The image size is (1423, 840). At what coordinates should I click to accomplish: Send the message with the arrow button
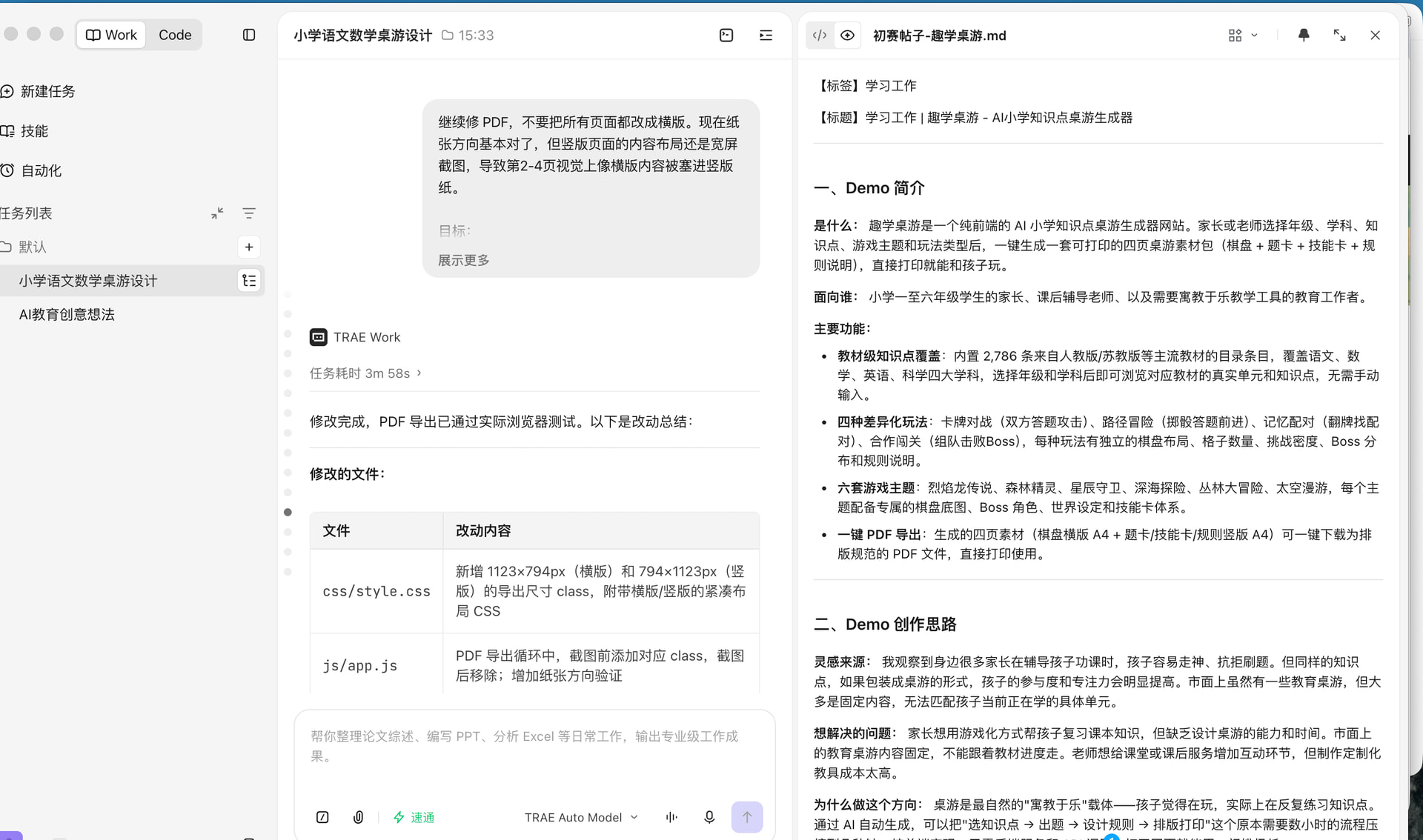(747, 817)
